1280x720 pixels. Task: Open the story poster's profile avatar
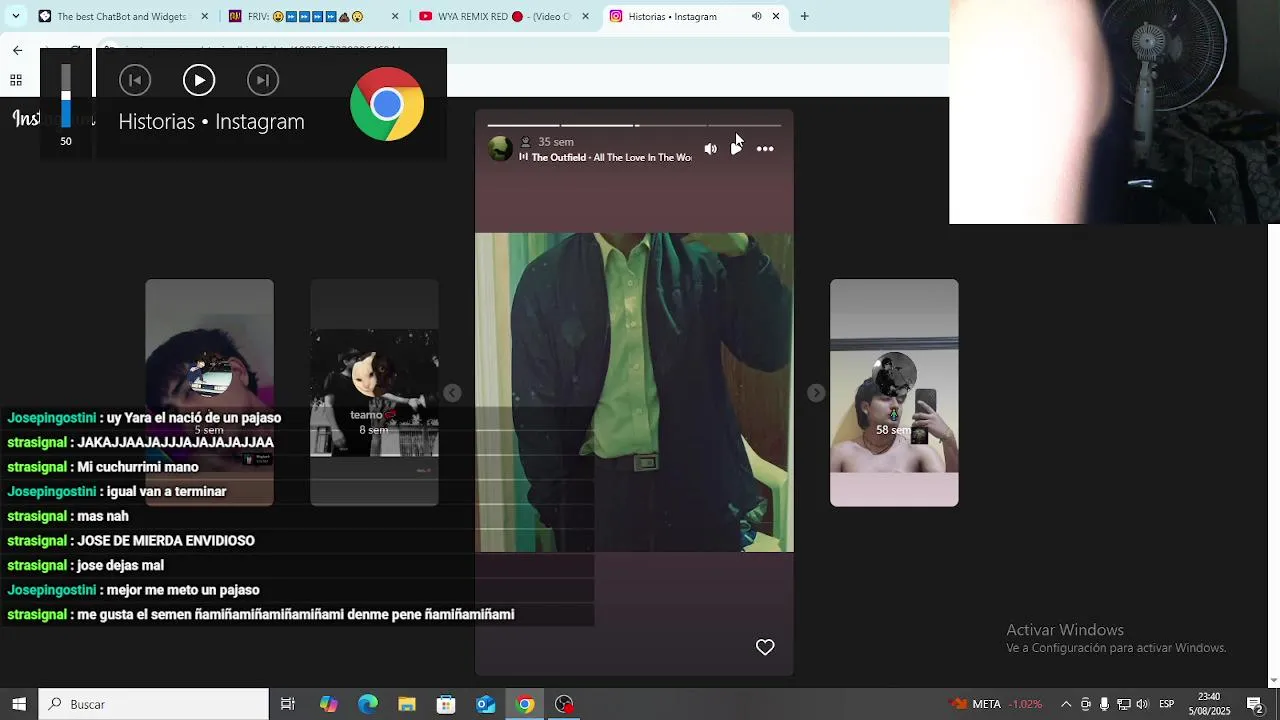tap(500, 149)
